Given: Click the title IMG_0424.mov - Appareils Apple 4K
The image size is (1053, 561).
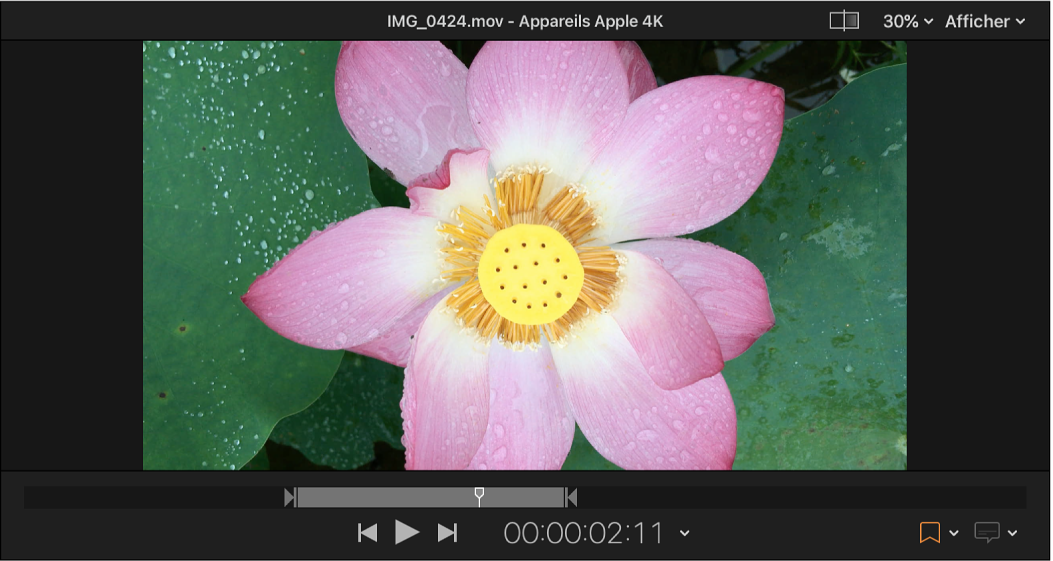Looking at the screenshot, I should tap(525, 21).
